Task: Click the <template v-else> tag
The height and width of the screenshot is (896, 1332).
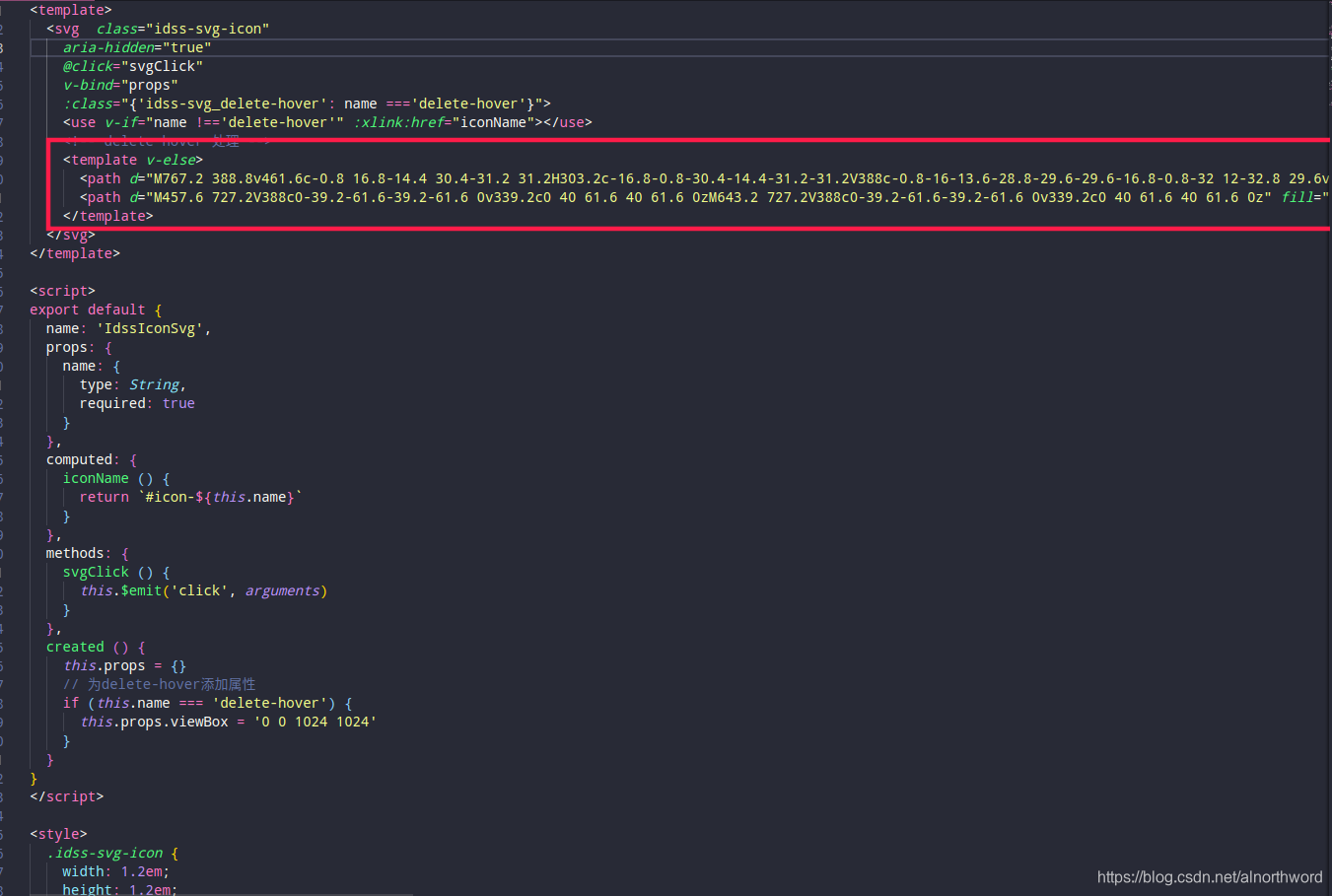Action: 133,160
